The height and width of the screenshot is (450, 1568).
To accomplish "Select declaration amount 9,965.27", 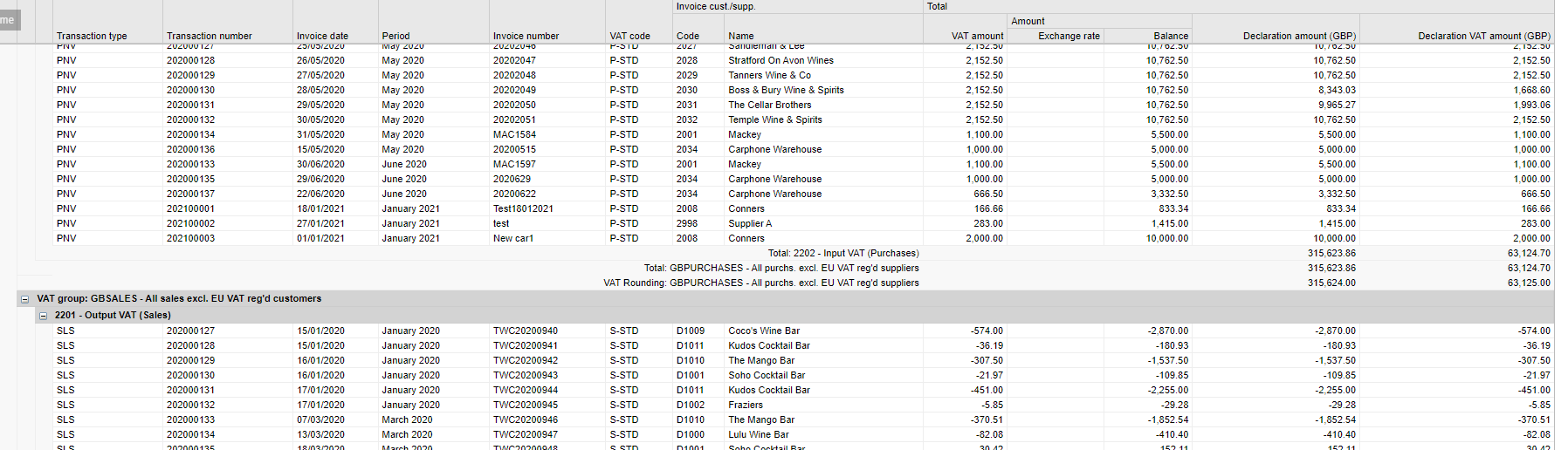I will point(1337,105).
